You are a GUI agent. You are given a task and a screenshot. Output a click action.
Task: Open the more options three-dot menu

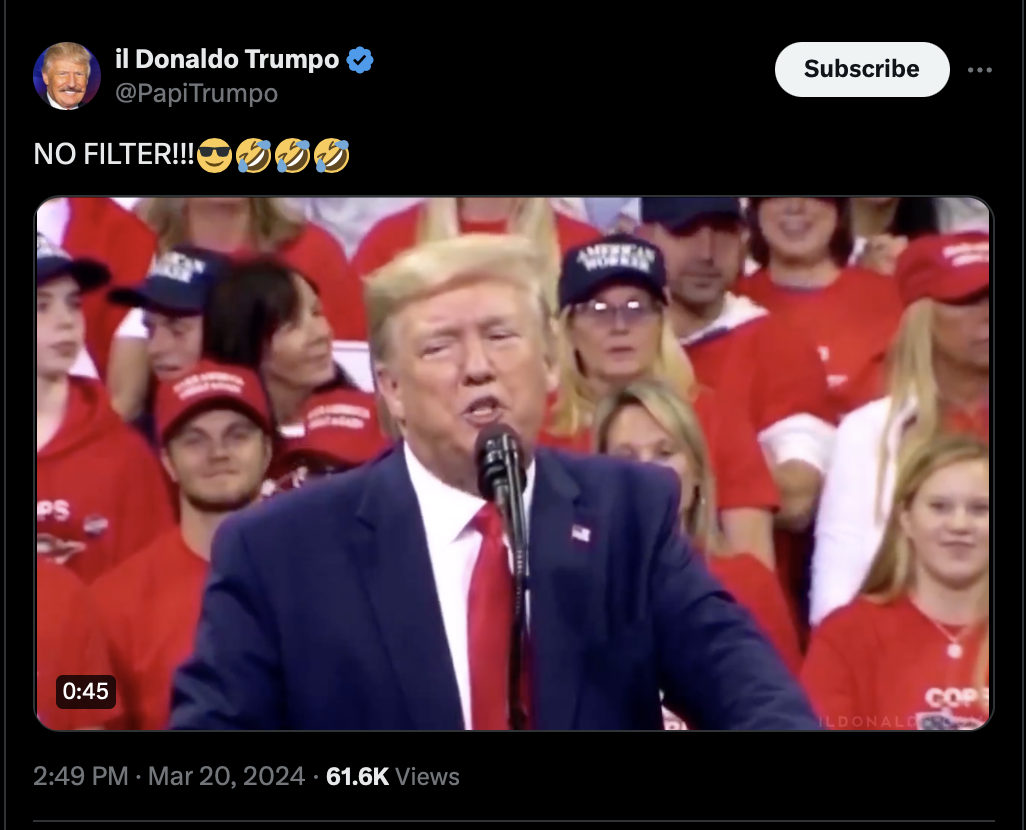pyautogui.click(x=980, y=69)
